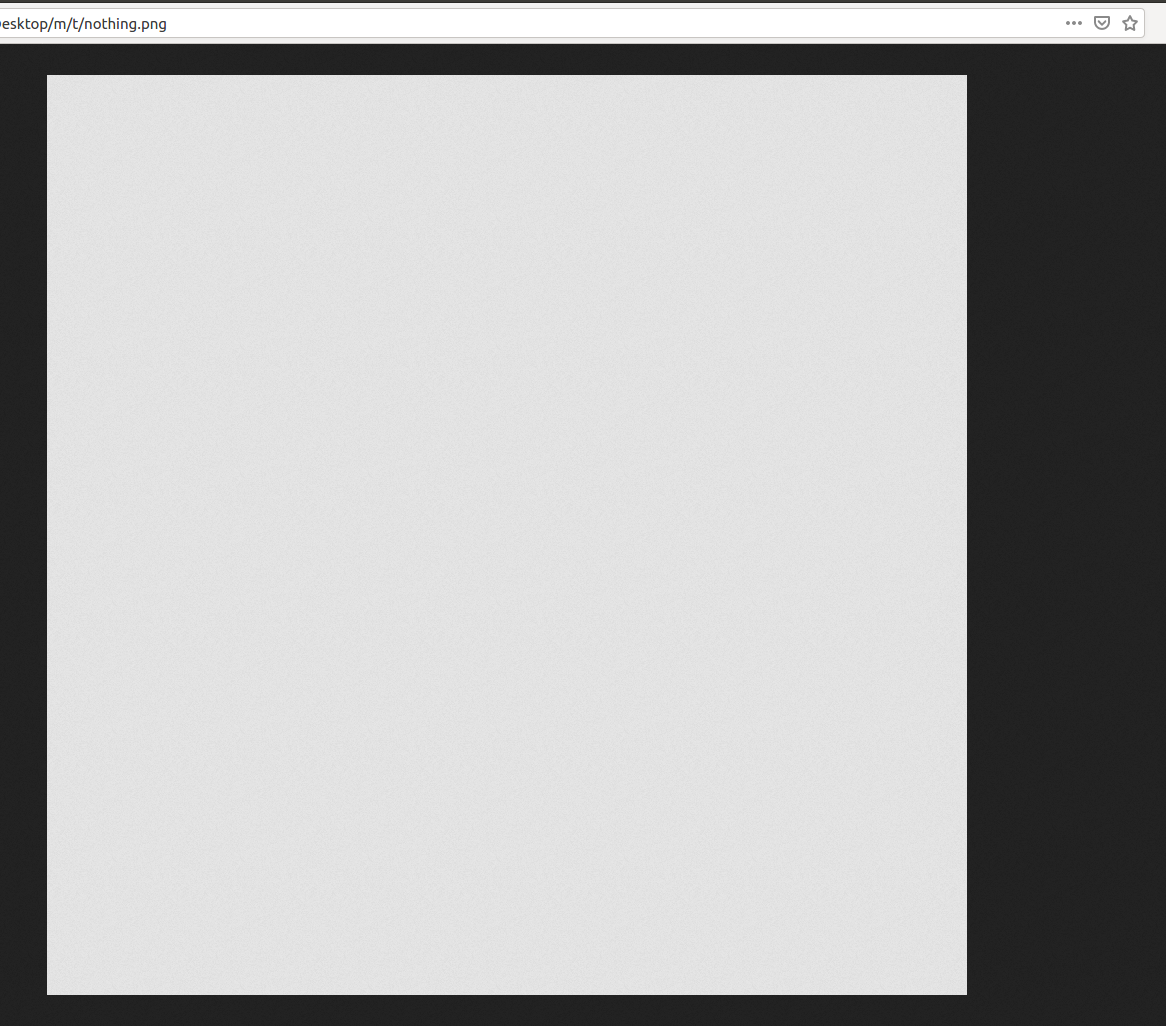Open the page actions three-dot menu

click(1073, 23)
